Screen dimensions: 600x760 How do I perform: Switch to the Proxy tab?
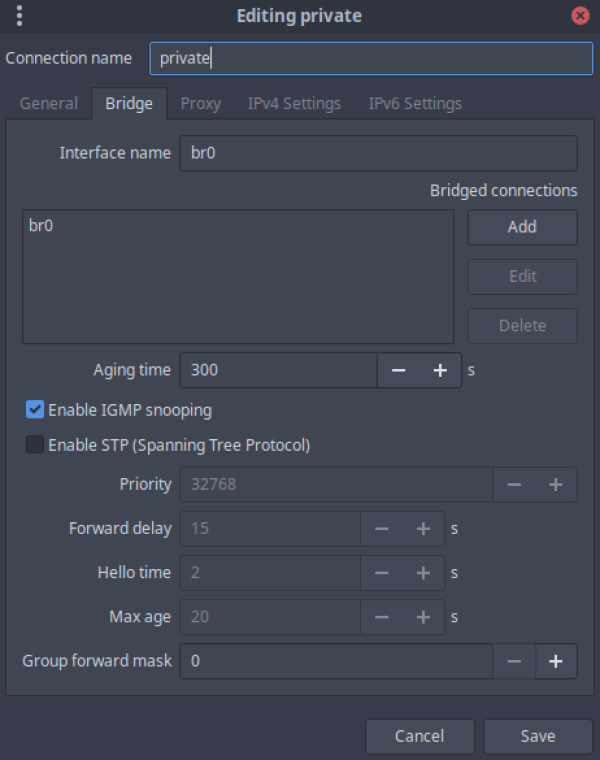200,104
